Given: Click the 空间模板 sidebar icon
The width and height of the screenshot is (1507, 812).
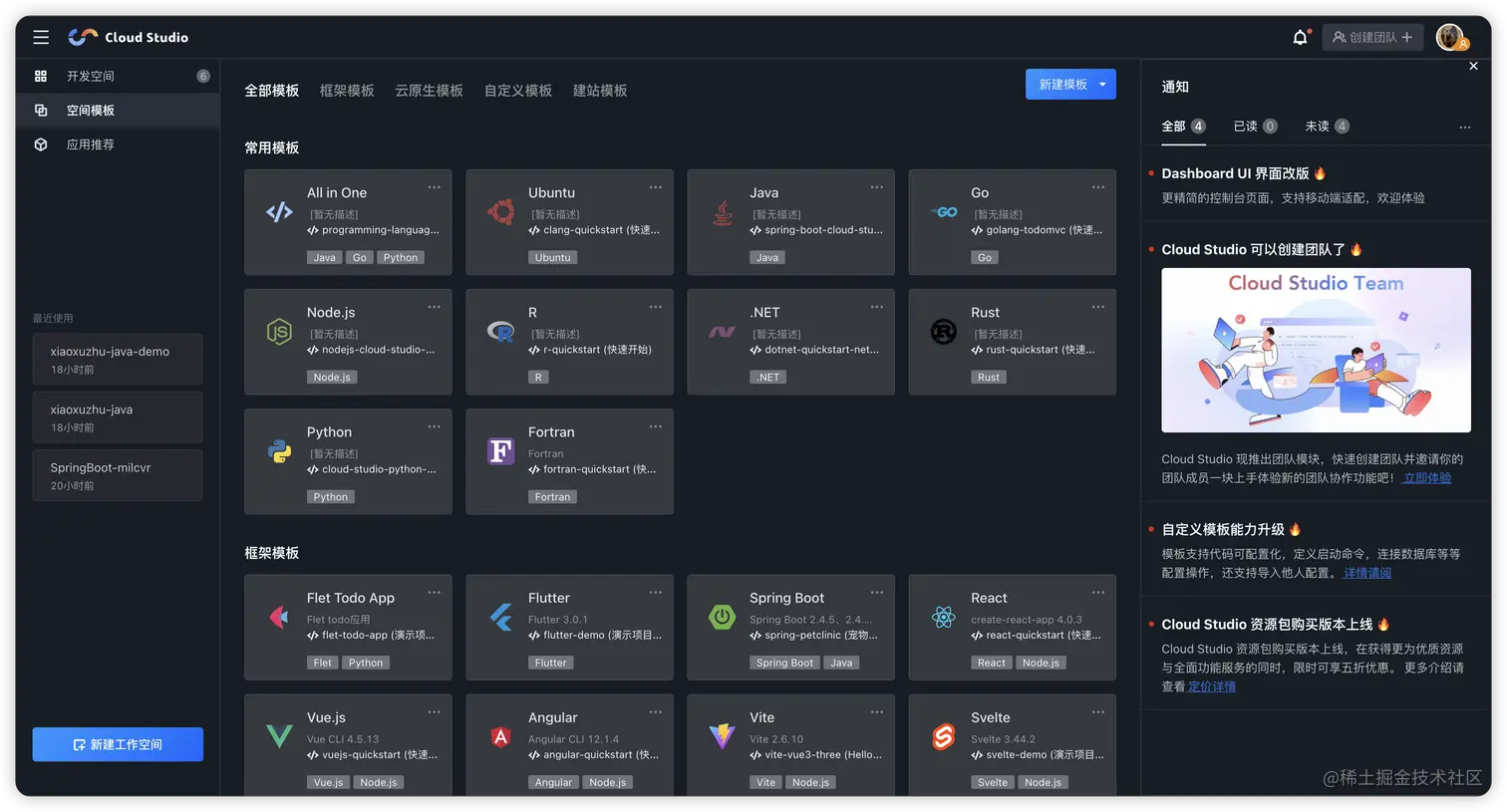Looking at the screenshot, I should point(41,110).
